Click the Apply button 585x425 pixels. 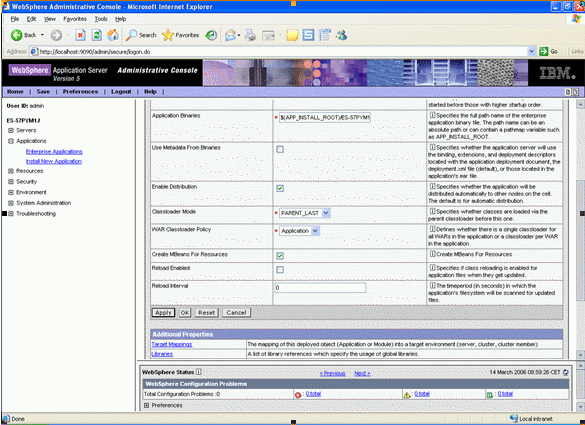[163, 313]
